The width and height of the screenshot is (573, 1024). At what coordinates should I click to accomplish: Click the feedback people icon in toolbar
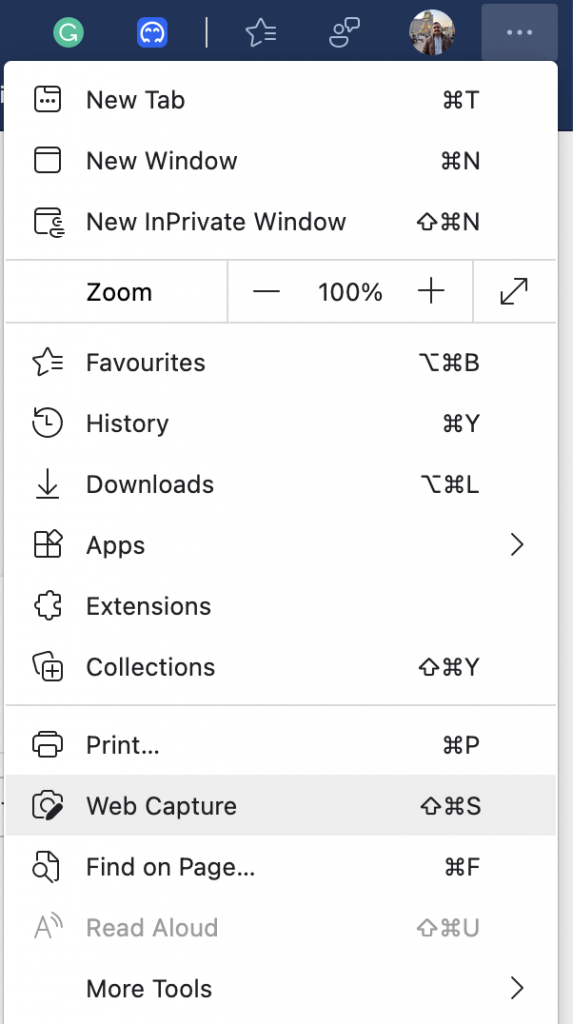(344, 32)
